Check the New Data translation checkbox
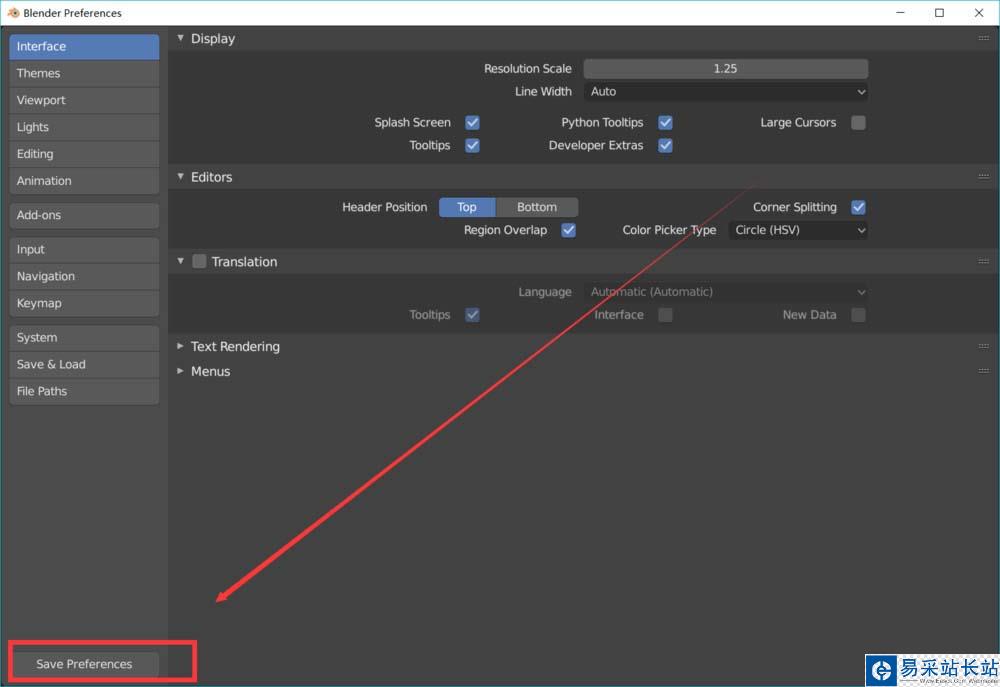 (858, 315)
